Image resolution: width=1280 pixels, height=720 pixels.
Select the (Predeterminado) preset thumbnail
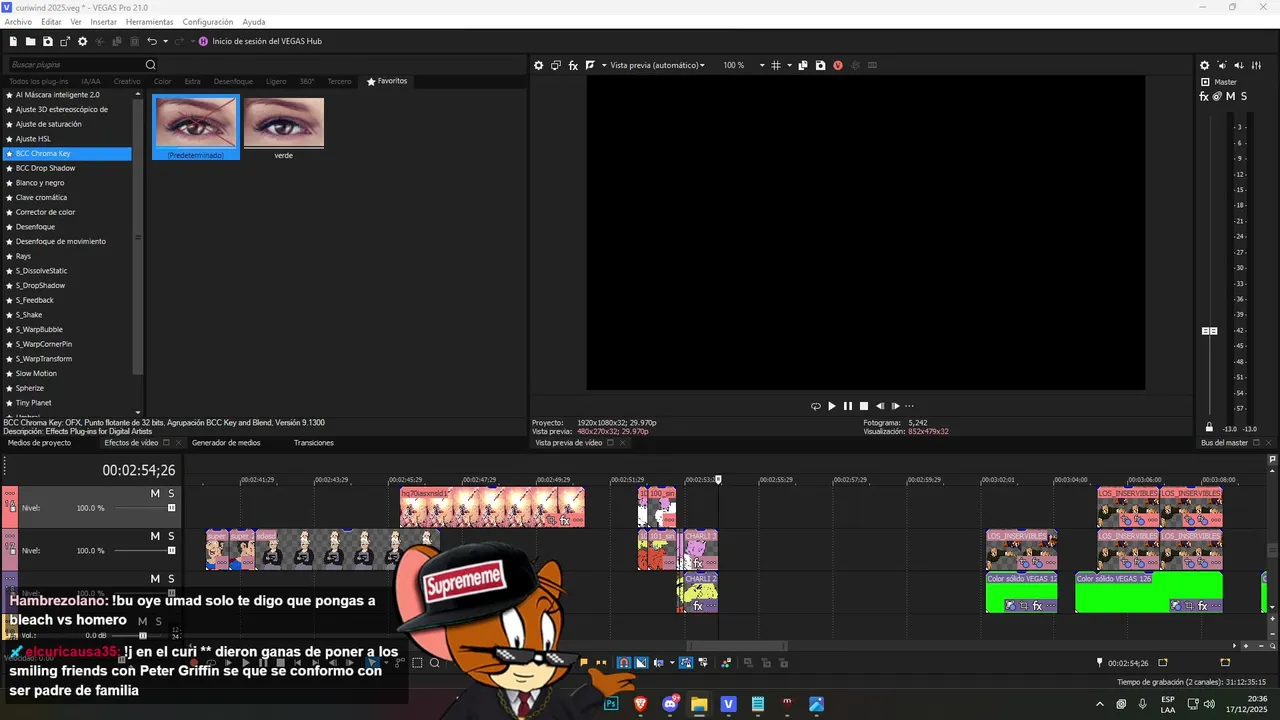(196, 127)
